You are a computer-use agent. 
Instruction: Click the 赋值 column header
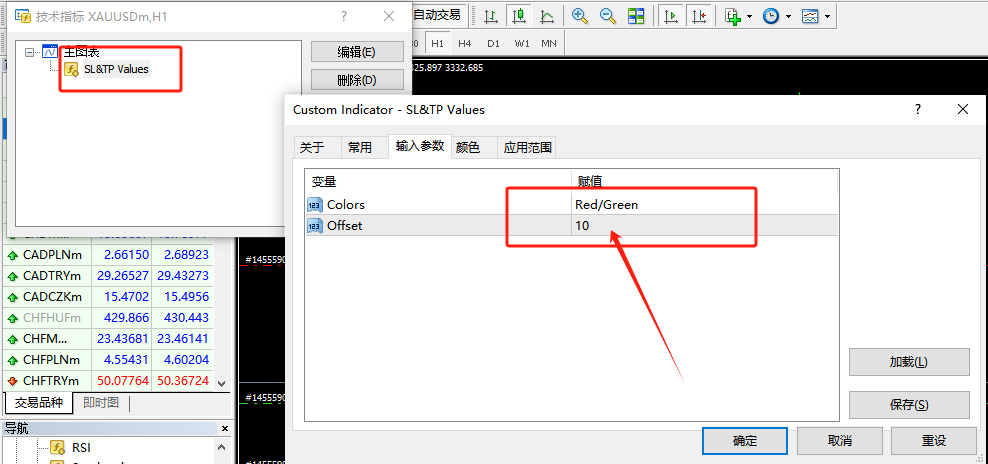coord(705,182)
